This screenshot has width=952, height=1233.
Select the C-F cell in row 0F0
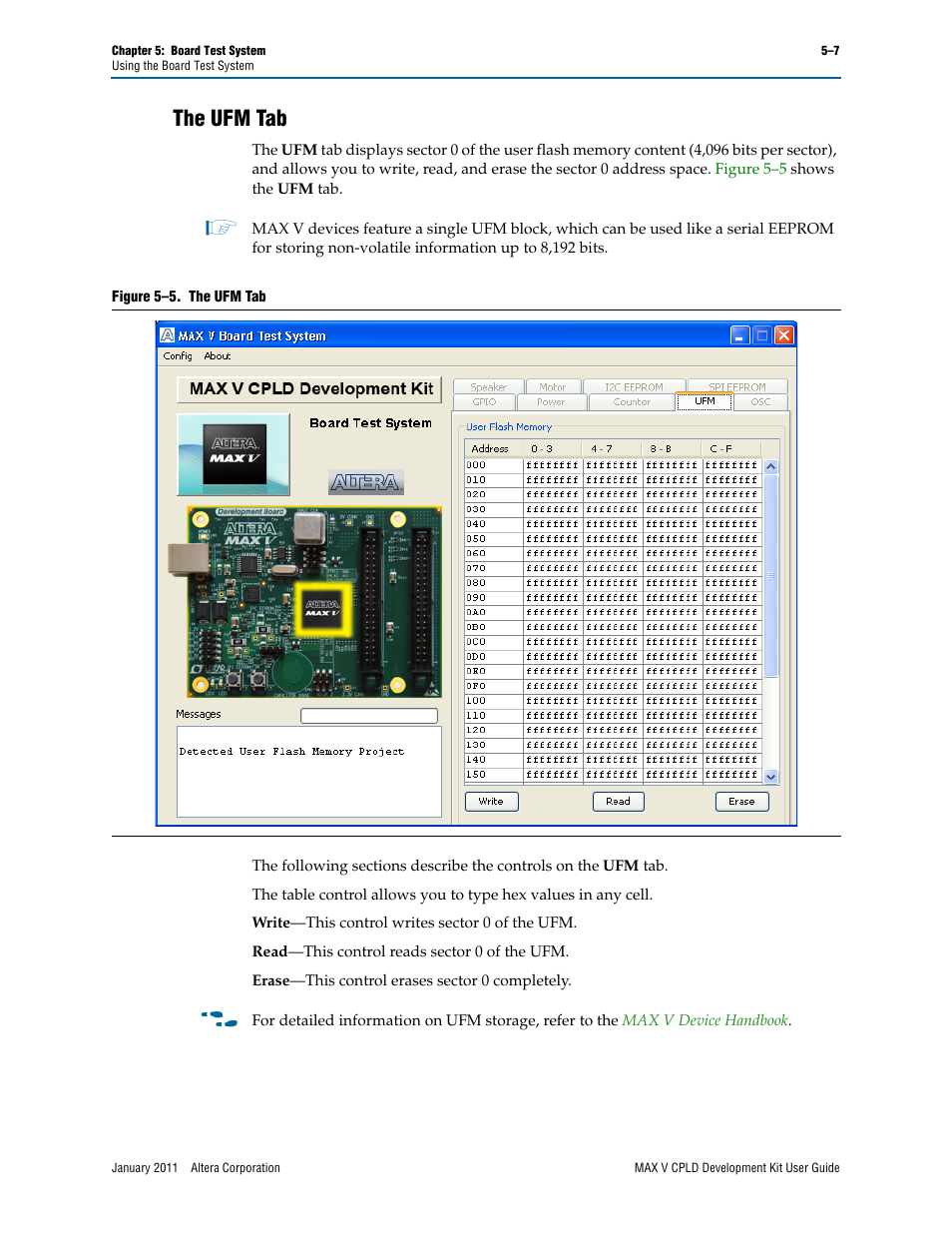pyautogui.click(x=731, y=686)
